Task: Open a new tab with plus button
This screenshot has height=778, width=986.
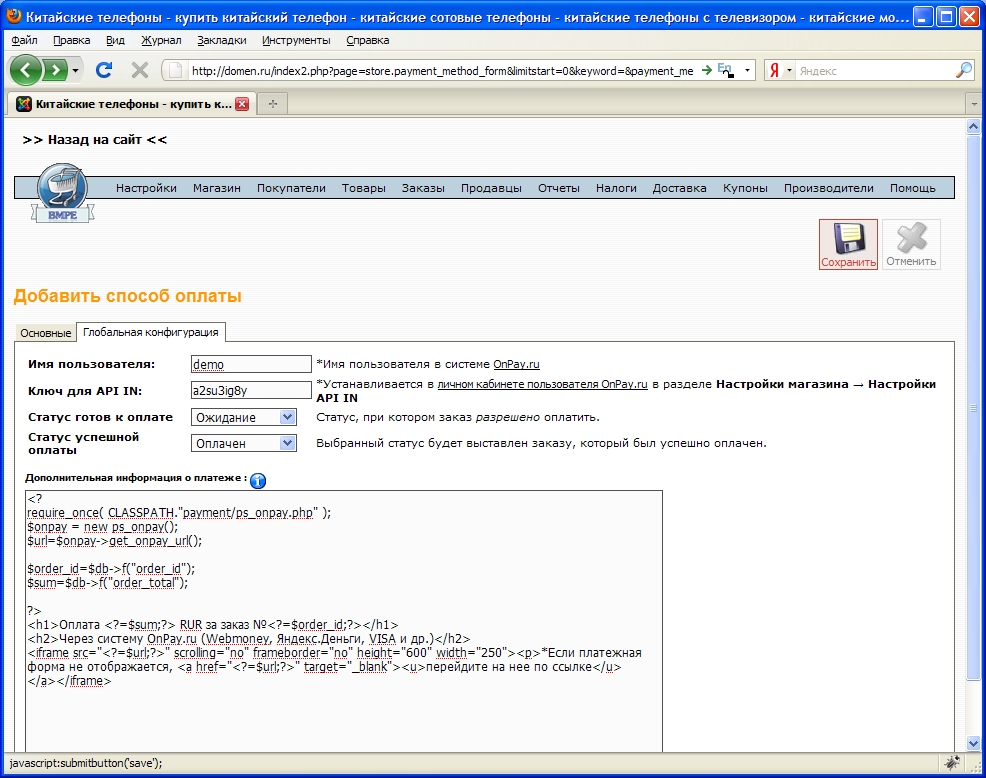Action: point(272,104)
